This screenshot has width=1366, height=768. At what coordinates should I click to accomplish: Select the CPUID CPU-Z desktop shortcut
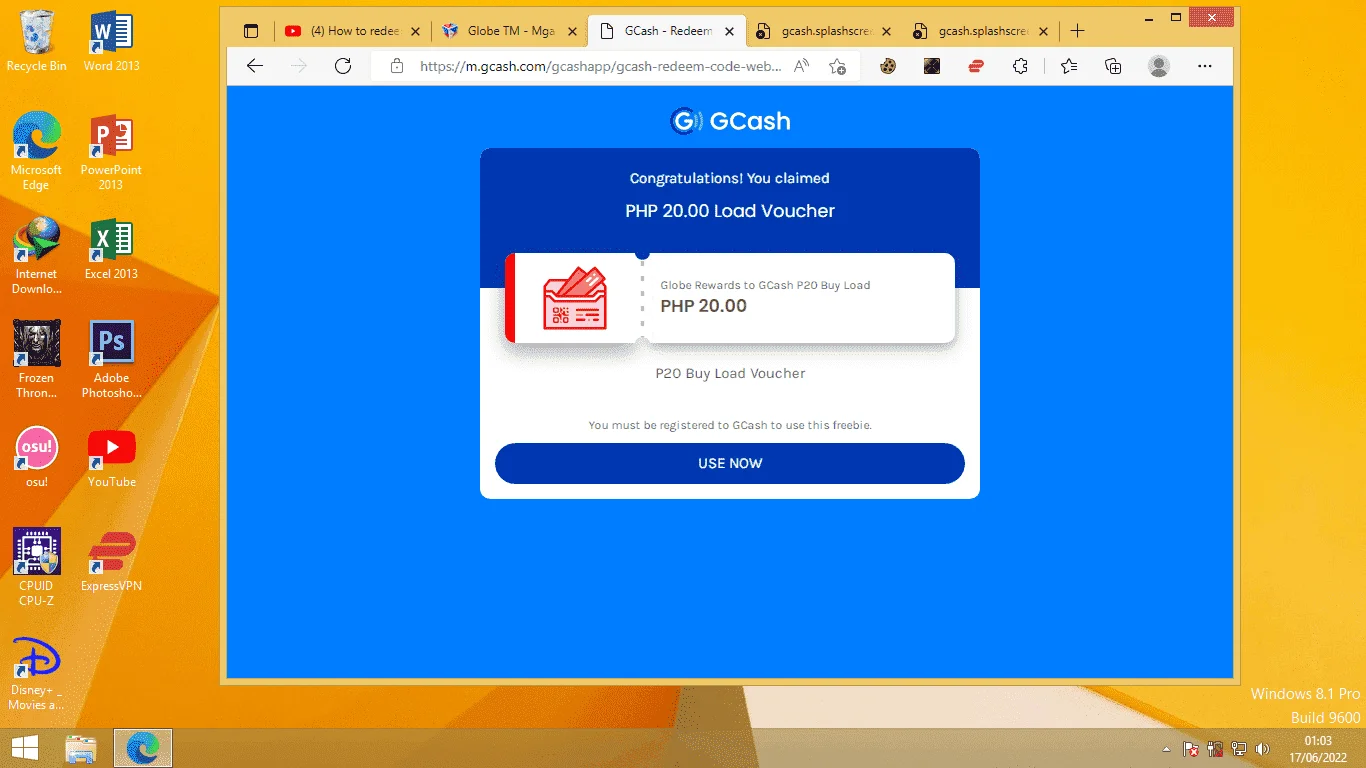click(36, 568)
